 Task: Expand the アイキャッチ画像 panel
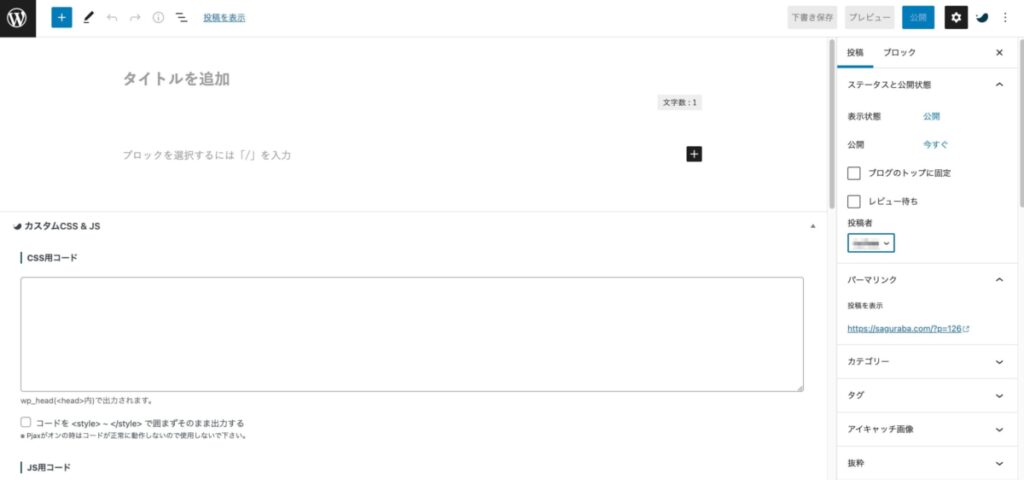pyautogui.click(x=926, y=430)
